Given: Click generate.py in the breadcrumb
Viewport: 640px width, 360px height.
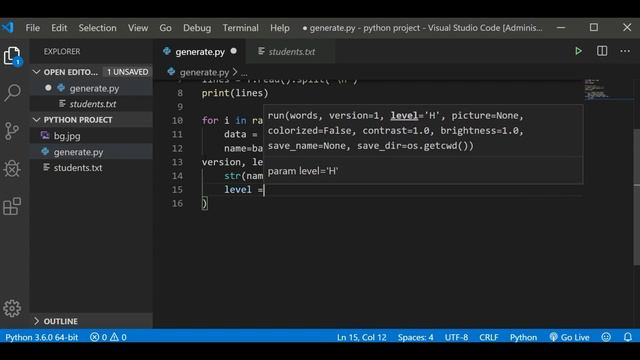Looking at the screenshot, I should click(x=204, y=72).
